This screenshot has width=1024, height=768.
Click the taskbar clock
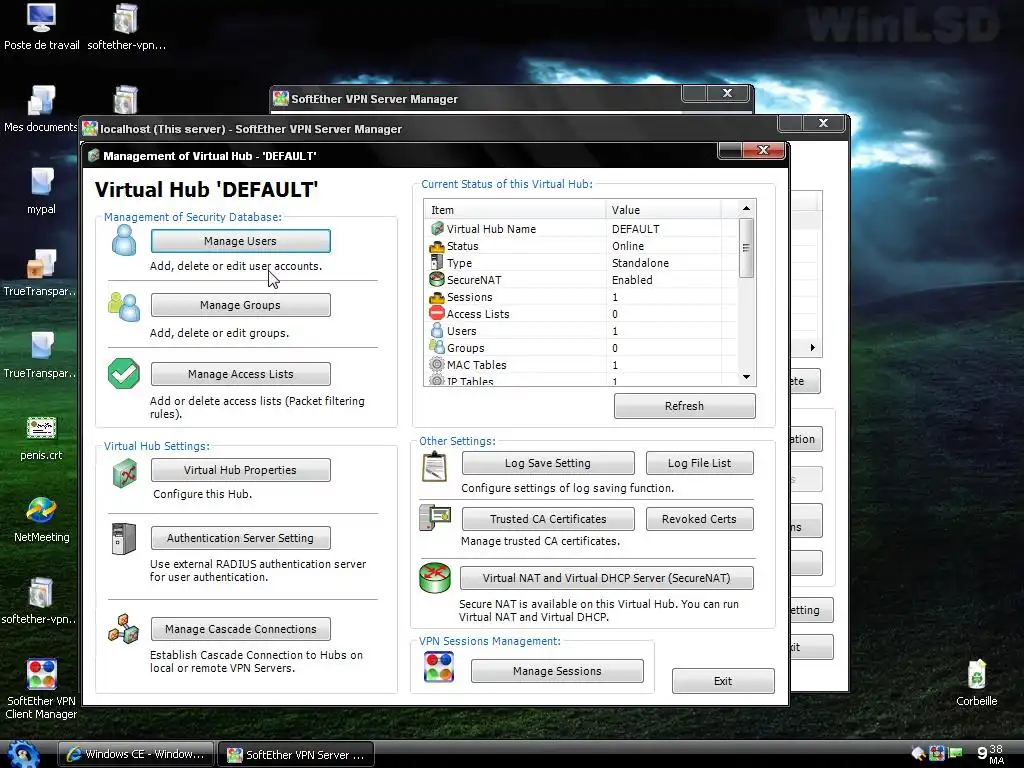tap(991, 754)
